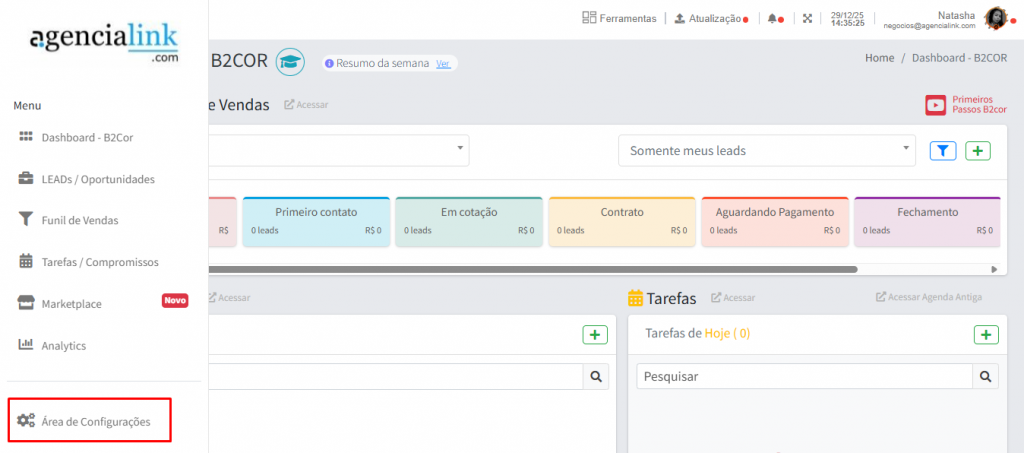Click the Primeiros Passos B2cor video icon
This screenshot has width=1024, height=453.
click(x=936, y=105)
